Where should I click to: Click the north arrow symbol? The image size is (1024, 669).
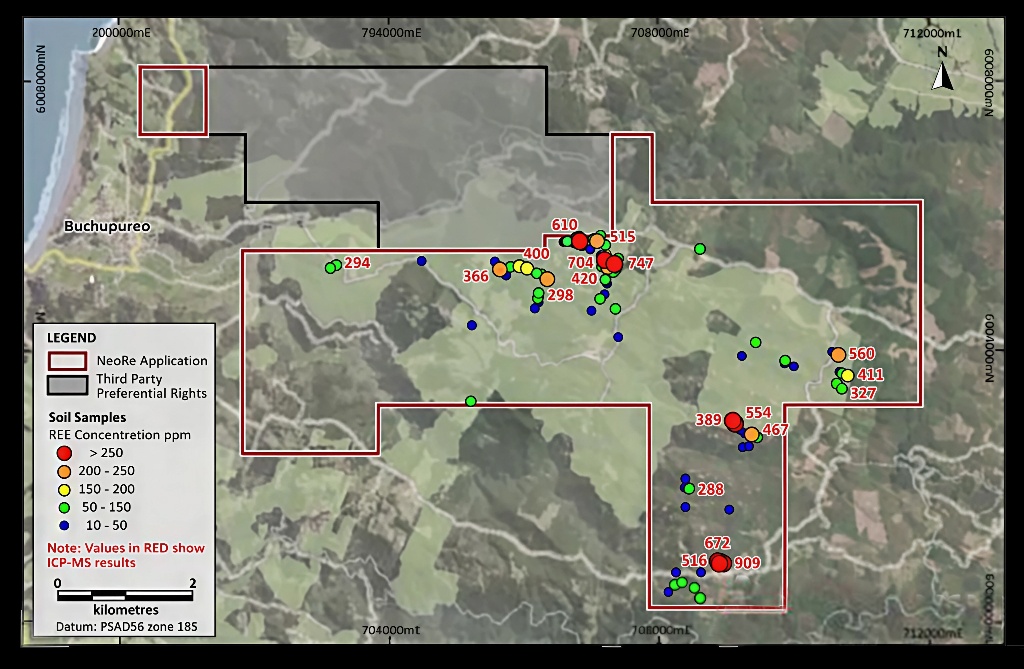tap(942, 76)
